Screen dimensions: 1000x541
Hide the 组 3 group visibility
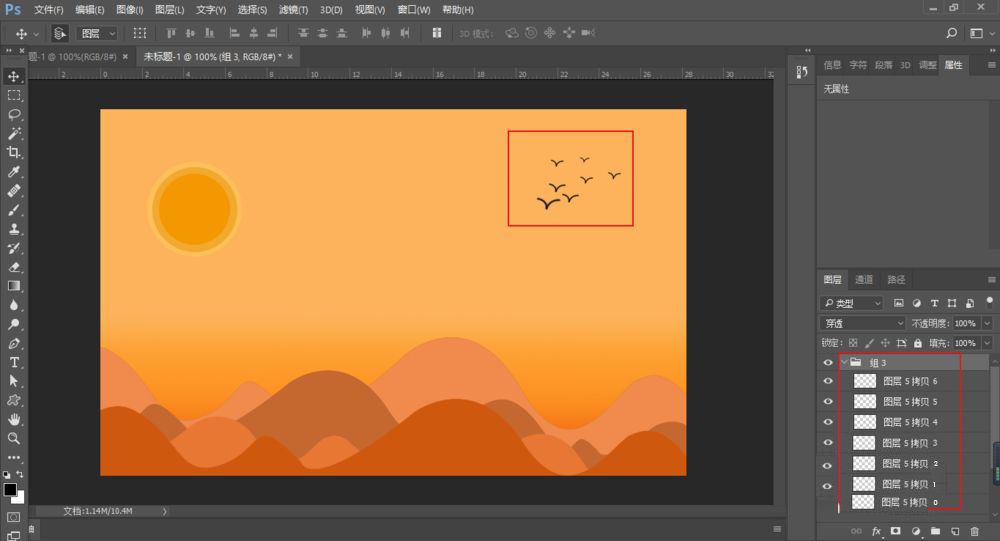pyautogui.click(x=827, y=363)
